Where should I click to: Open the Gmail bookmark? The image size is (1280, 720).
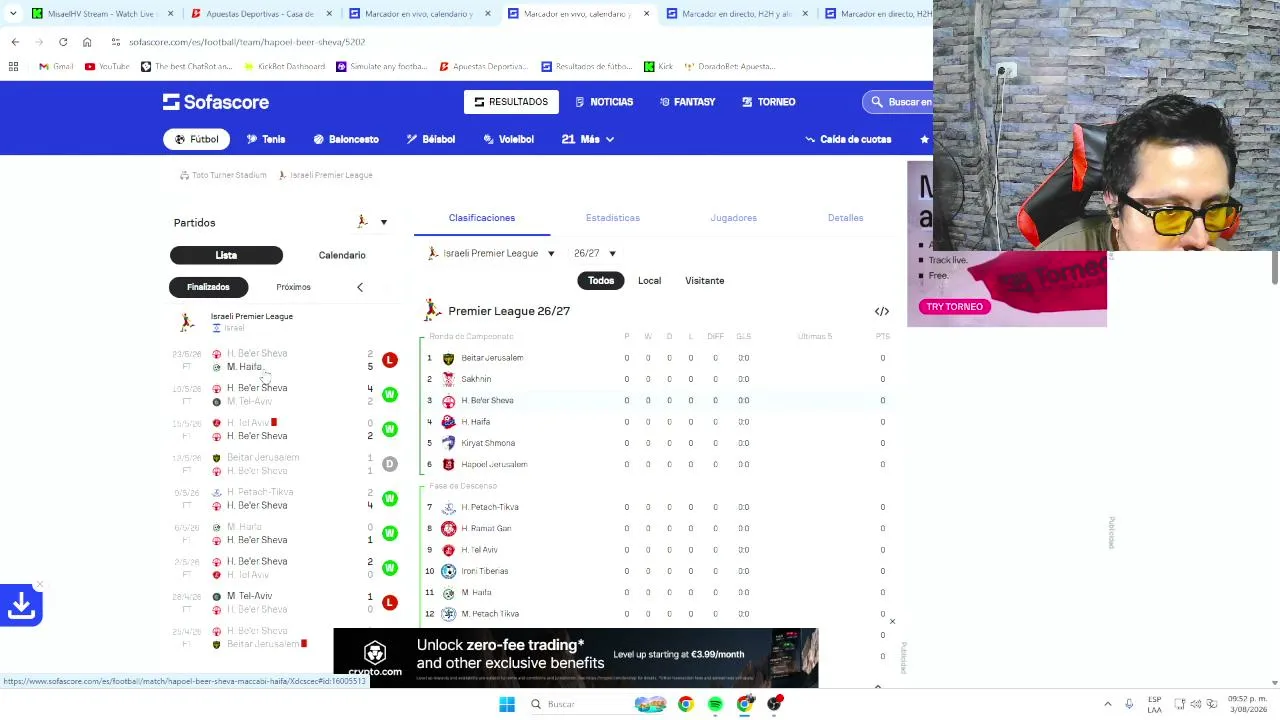point(56,67)
